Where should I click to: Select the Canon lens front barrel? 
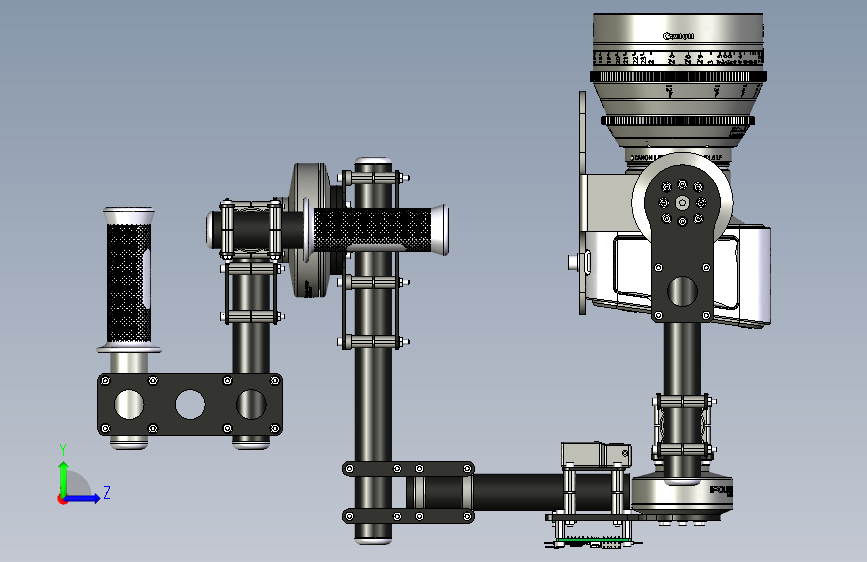click(x=678, y=32)
